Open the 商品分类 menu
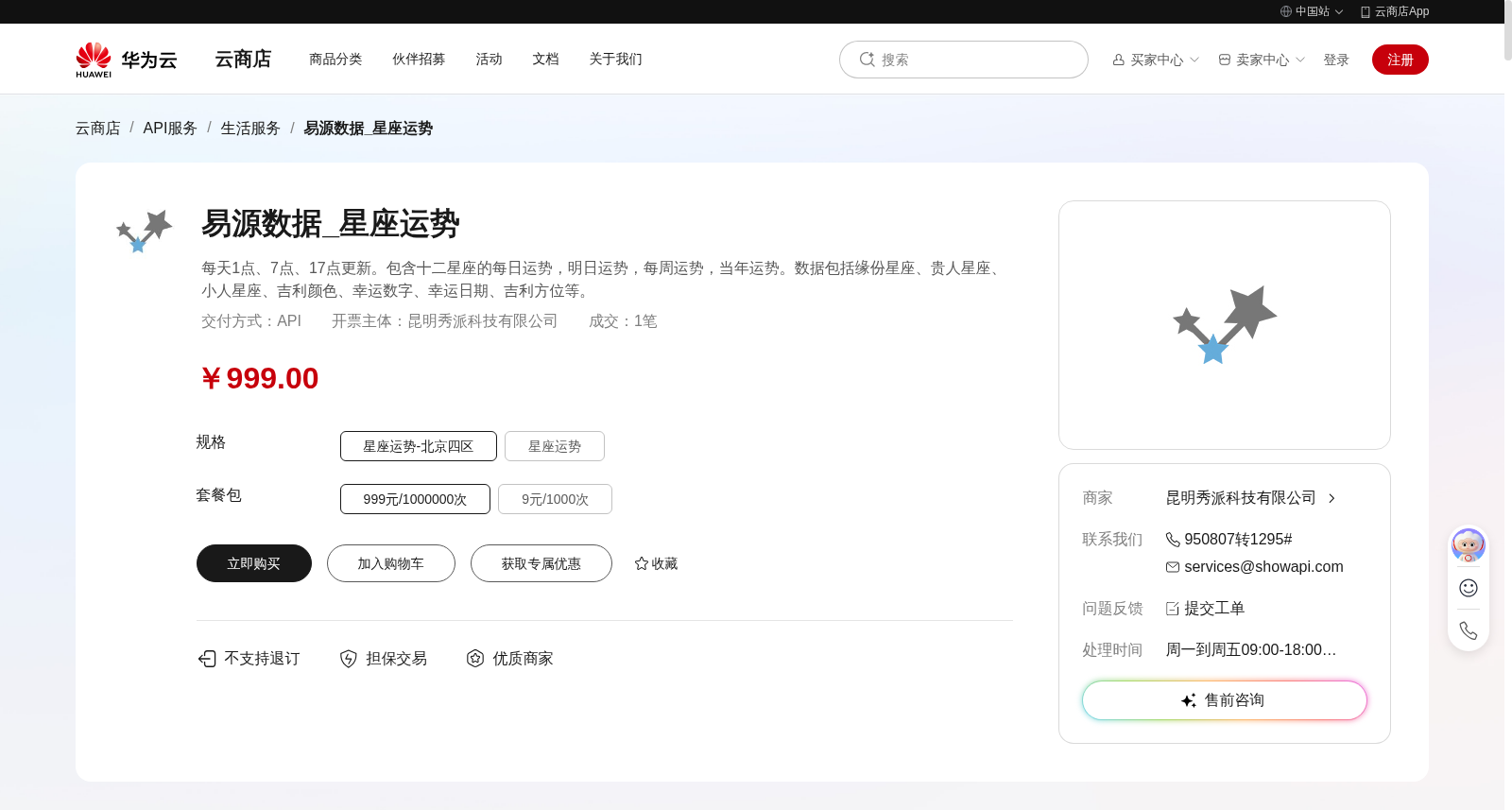The height and width of the screenshot is (810, 1512). pyautogui.click(x=335, y=59)
